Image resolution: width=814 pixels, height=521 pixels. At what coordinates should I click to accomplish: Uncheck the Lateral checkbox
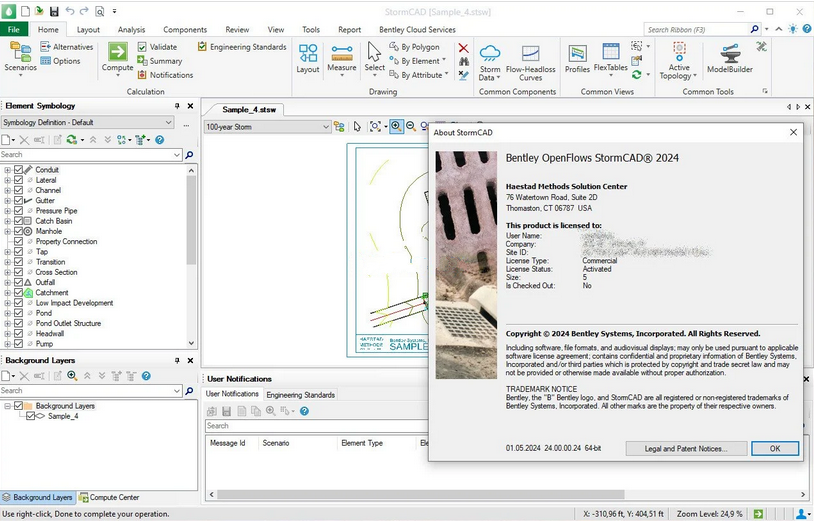pyautogui.click(x=19, y=180)
